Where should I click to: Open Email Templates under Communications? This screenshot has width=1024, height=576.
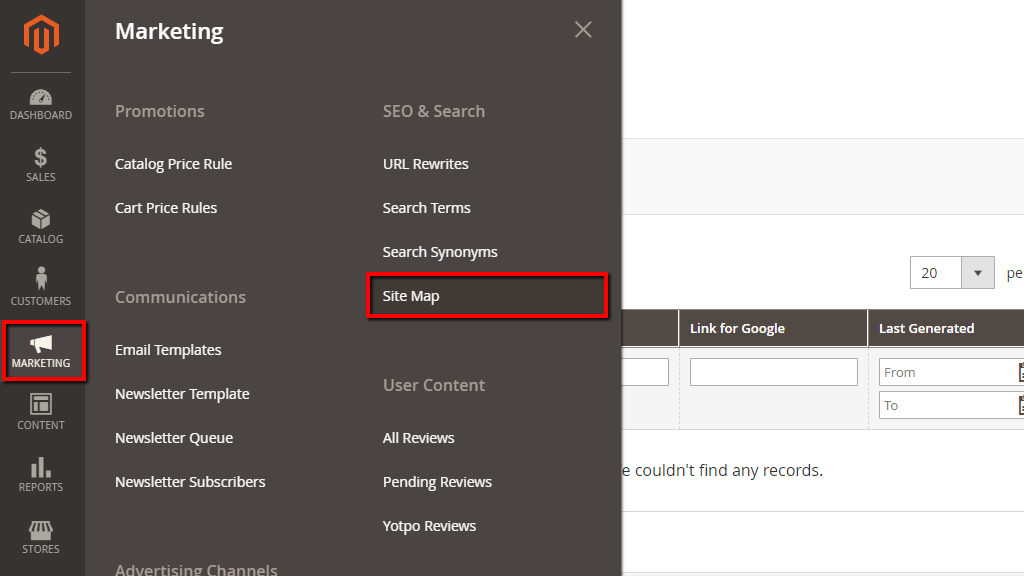[168, 350]
